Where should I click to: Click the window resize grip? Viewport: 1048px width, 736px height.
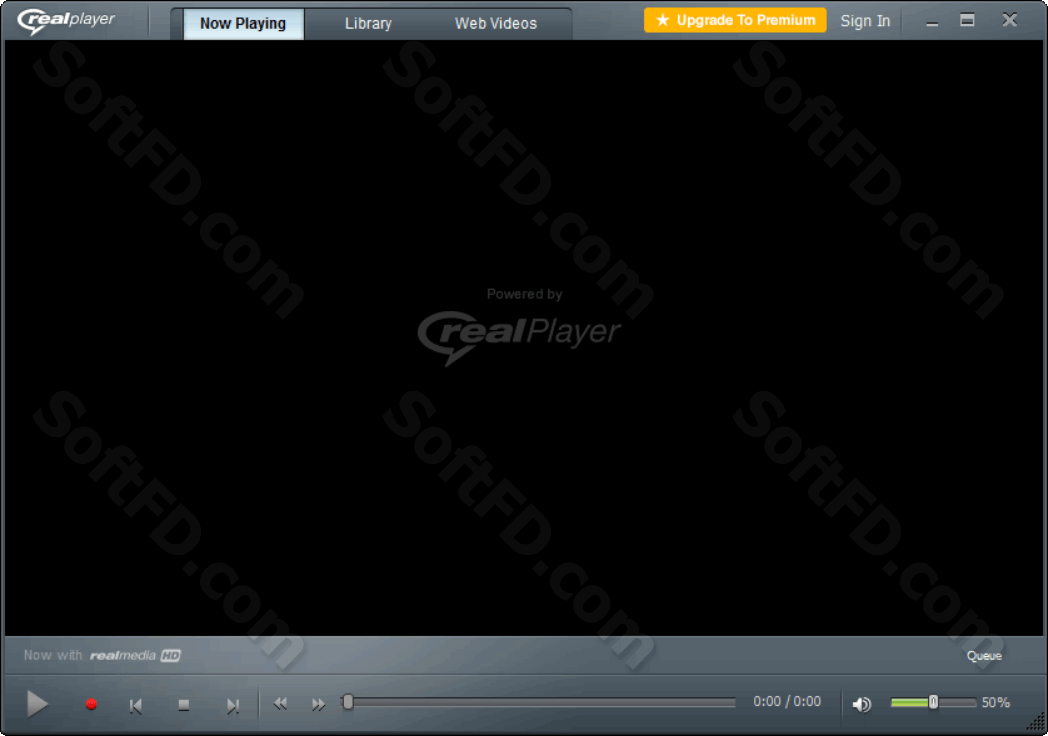coord(1036,722)
